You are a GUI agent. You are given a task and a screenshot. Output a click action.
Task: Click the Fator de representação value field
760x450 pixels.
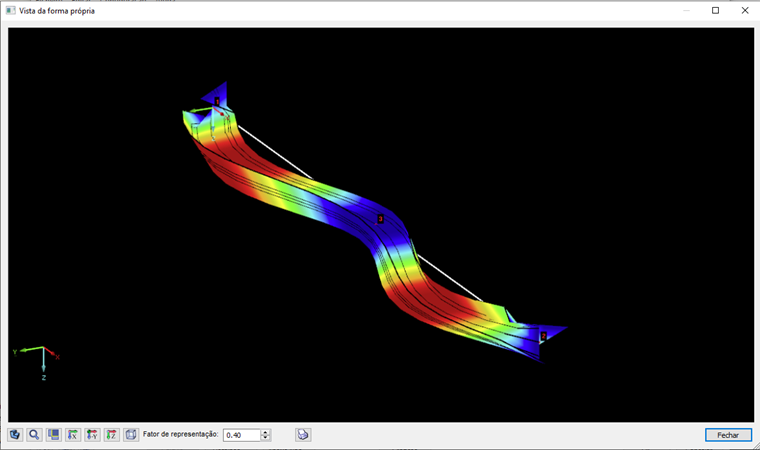click(242, 435)
